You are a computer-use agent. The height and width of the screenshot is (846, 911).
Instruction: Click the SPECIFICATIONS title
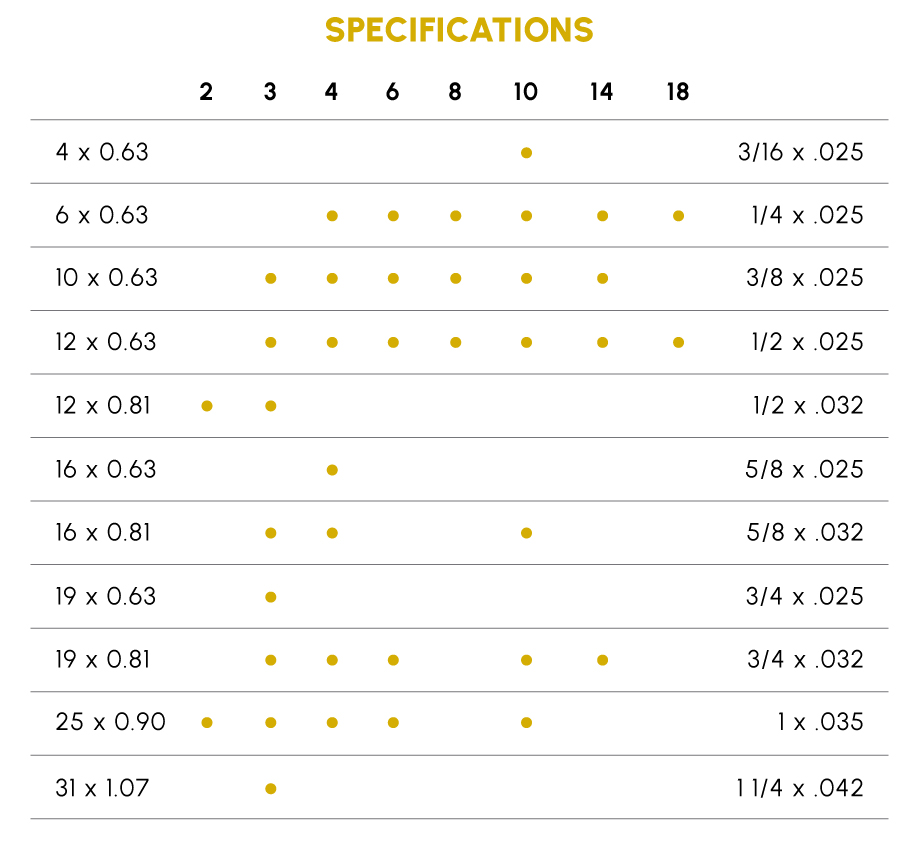[459, 30]
